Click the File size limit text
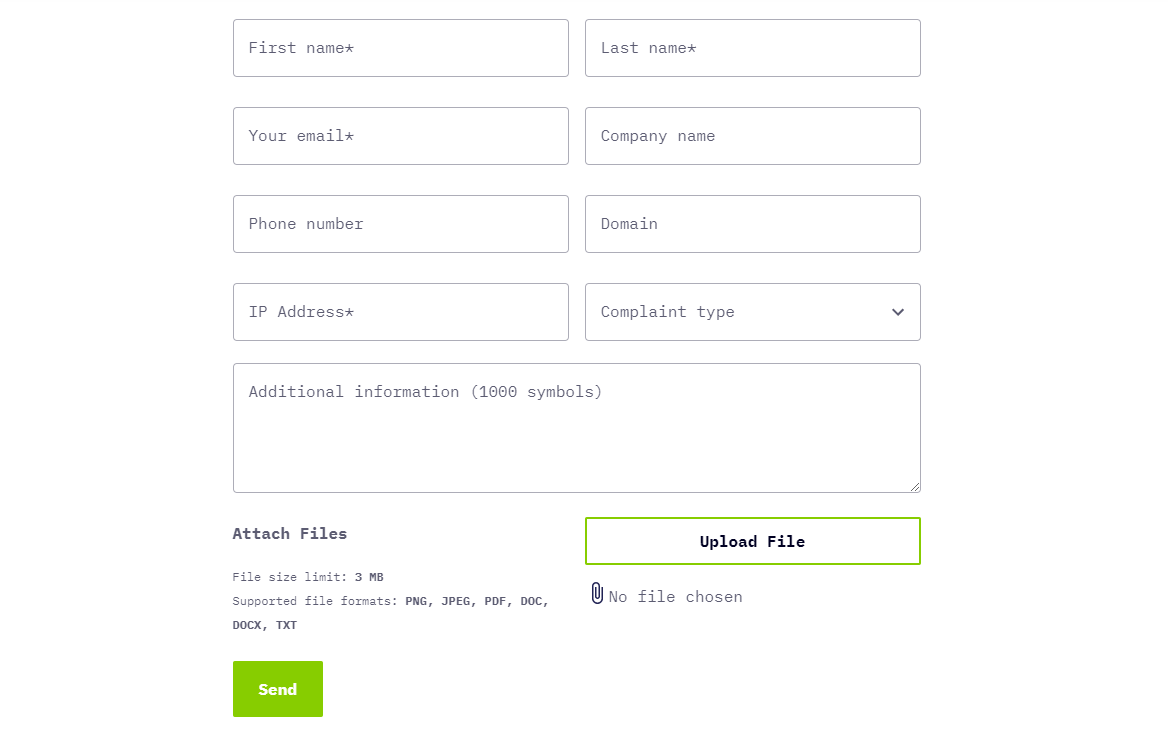Image resolution: width=1168 pixels, height=749 pixels. 308,577
